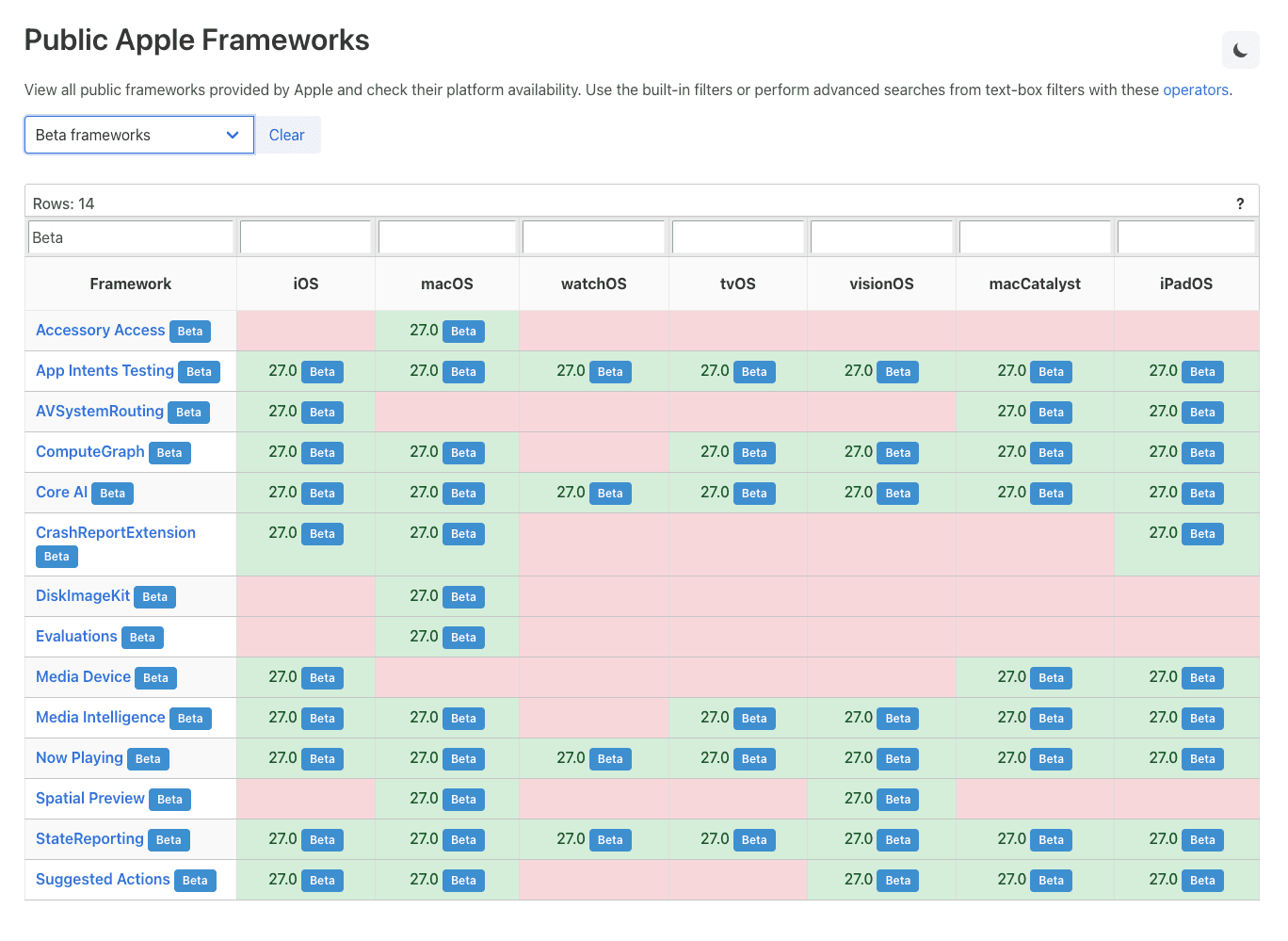The height and width of the screenshot is (941, 1288).
Task: Select Evaluations macOS 27.0 cell
Action: pyautogui.click(x=447, y=637)
